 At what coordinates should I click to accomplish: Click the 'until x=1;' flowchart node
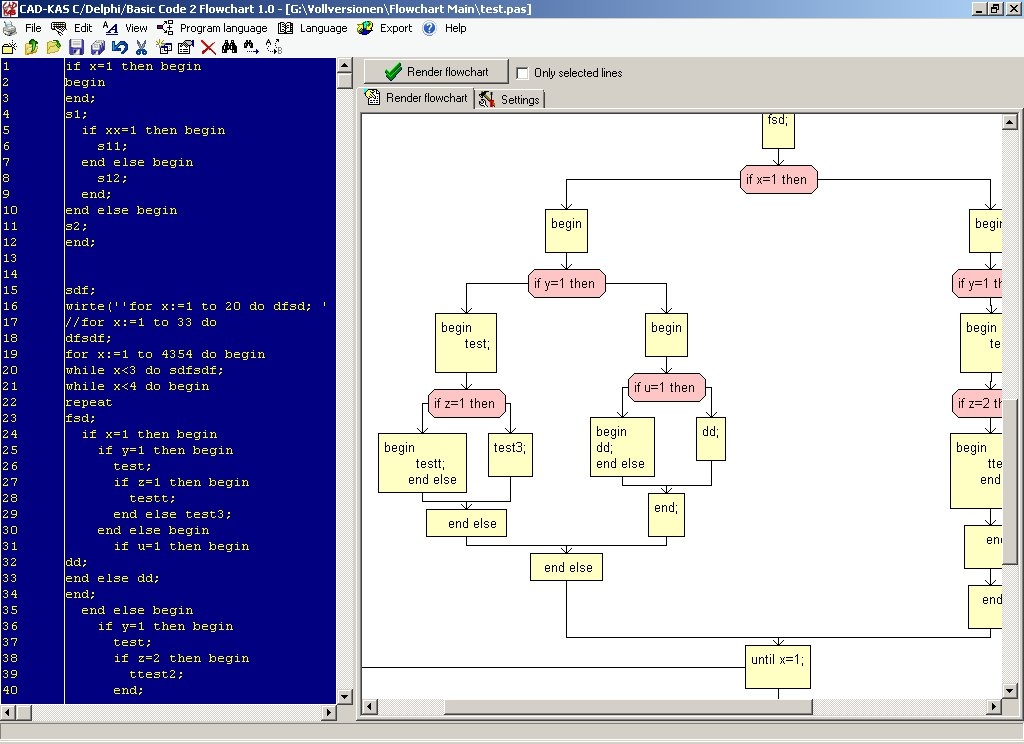[778, 665]
